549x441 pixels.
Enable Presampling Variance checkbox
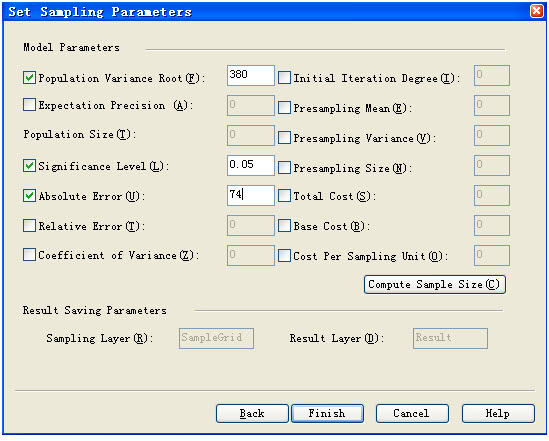pyautogui.click(x=284, y=138)
